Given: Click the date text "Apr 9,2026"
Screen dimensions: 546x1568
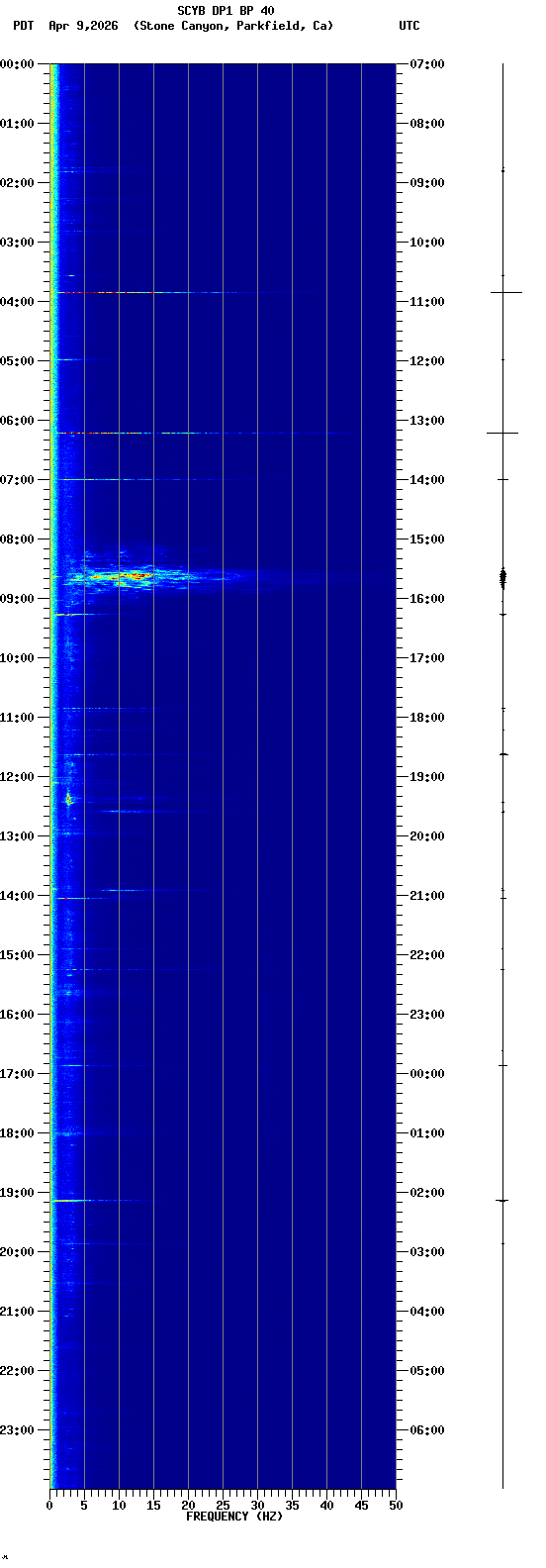Looking at the screenshot, I should click(83, 26).
